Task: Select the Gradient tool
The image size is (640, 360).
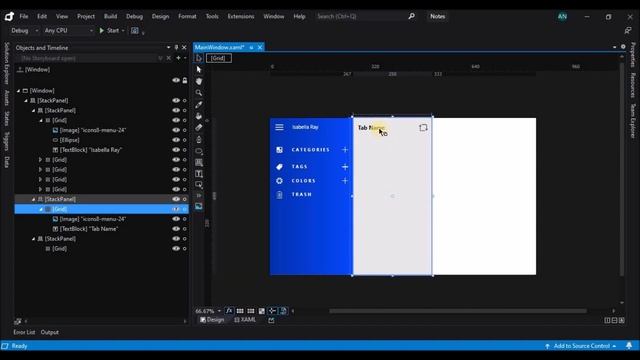Action: click(x=199, y=127)
